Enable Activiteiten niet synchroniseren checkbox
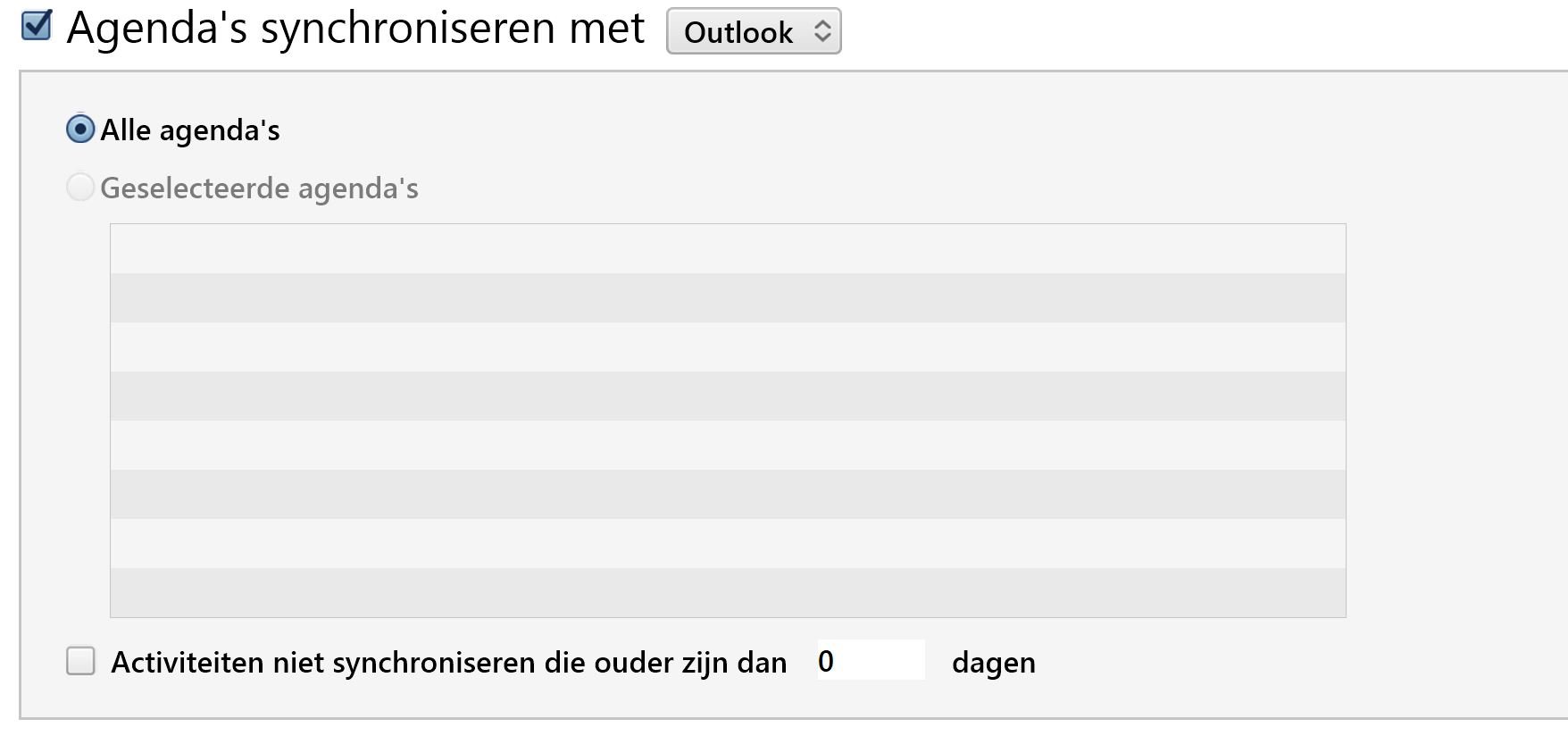The image size is (1568, 736). [80, 662]
